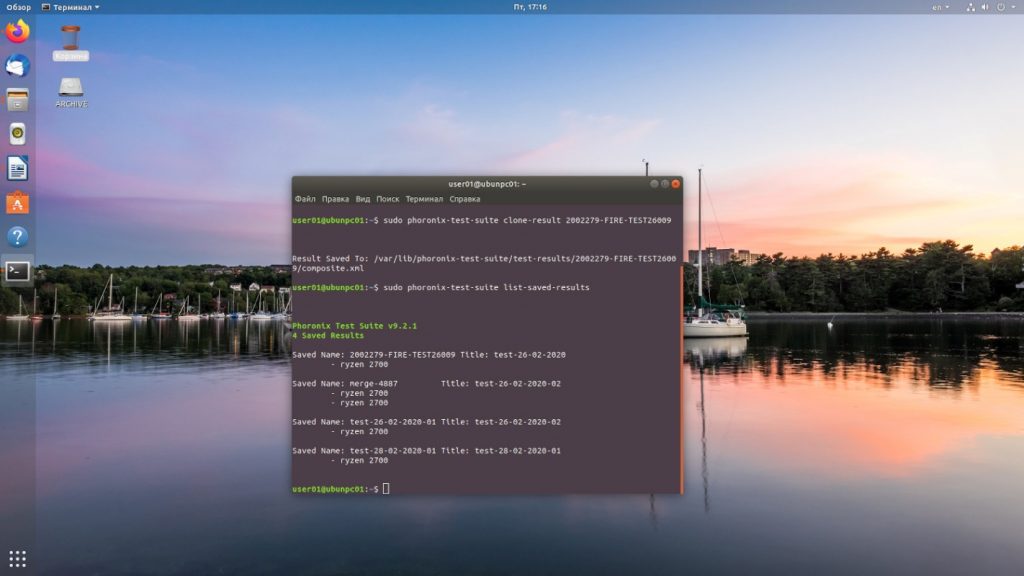
Task: Open the Справка menu
Action: (464, 199)
